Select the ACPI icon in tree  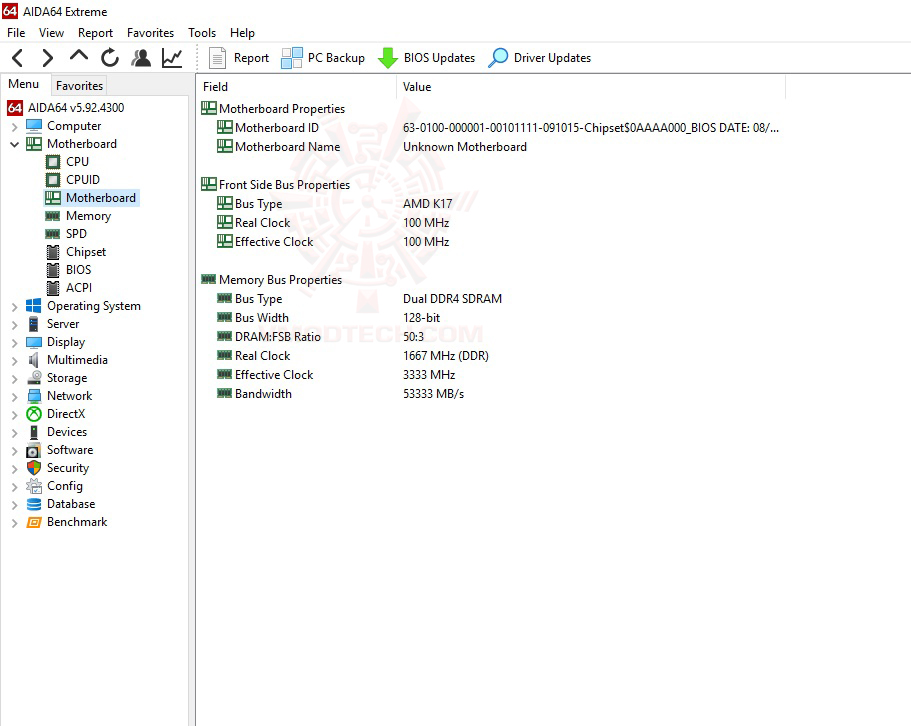pyautogui.click(x=53, y=288)
